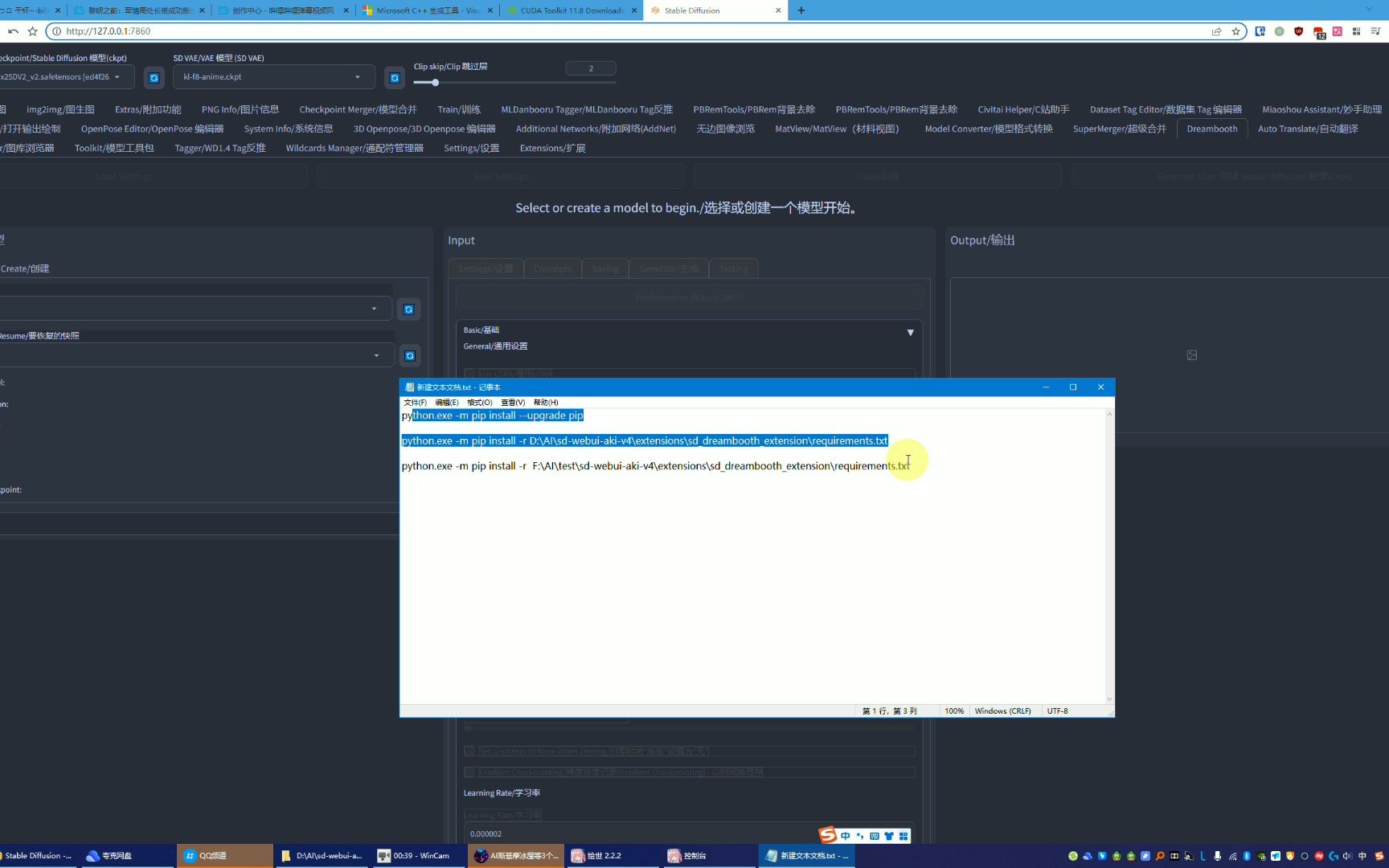Enable the Use LORA checkbox
The height and width of the screenshot is (868, 1389).
[469, 373]
